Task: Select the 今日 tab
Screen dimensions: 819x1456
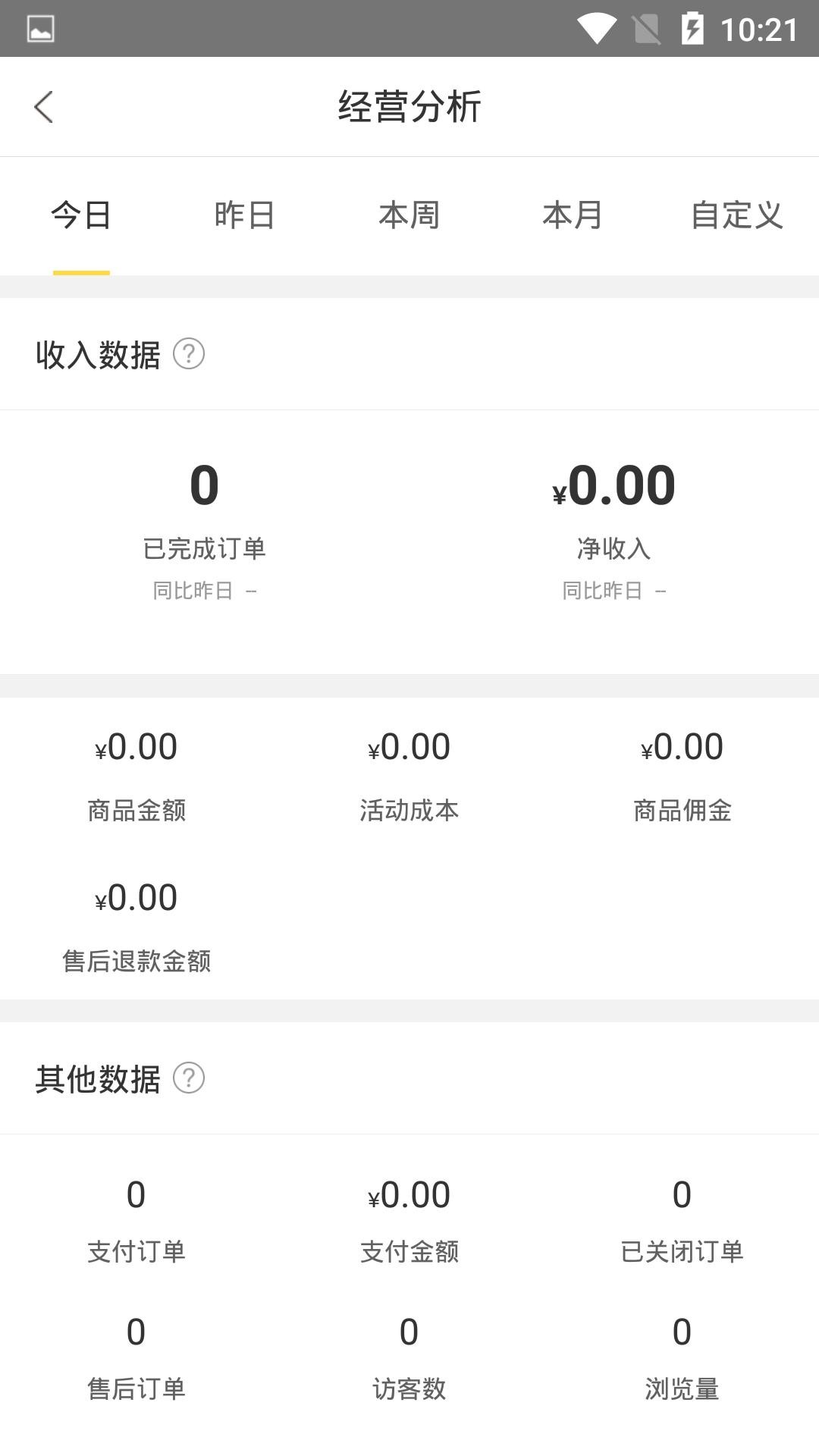Action: click(81, 215)
